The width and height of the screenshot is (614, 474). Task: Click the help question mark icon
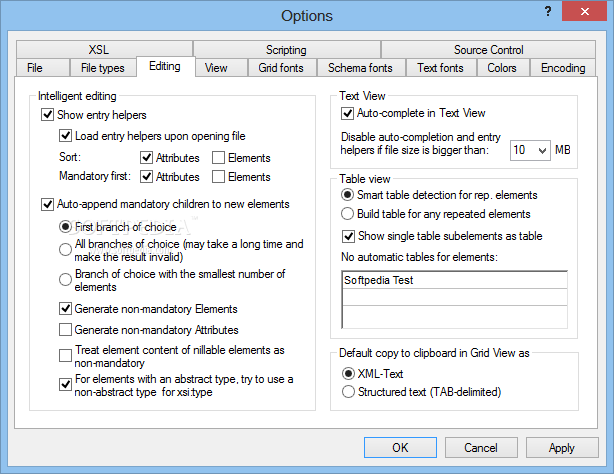click(x=548, y=11)
